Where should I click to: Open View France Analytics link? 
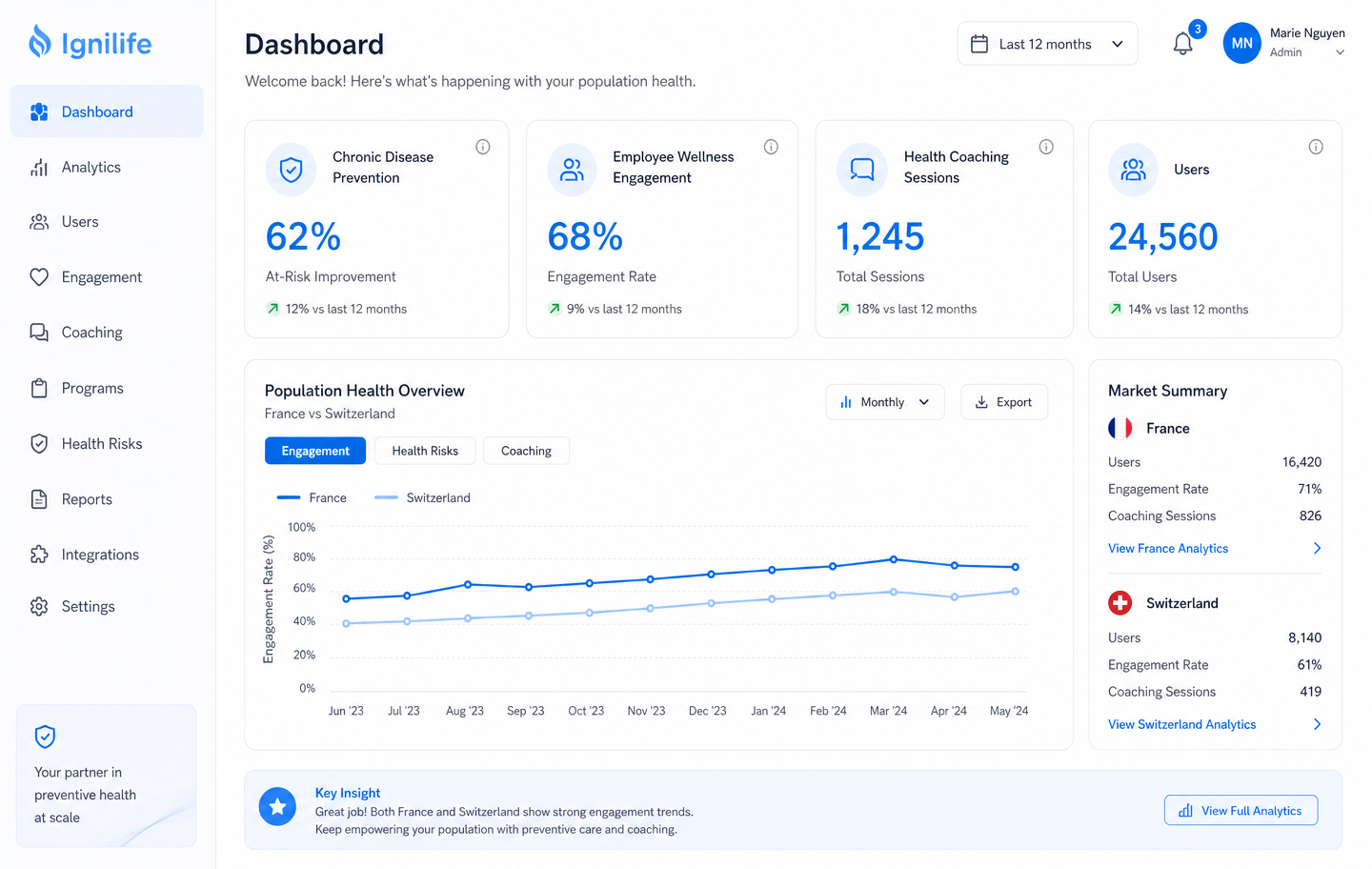coord(1168,548)
